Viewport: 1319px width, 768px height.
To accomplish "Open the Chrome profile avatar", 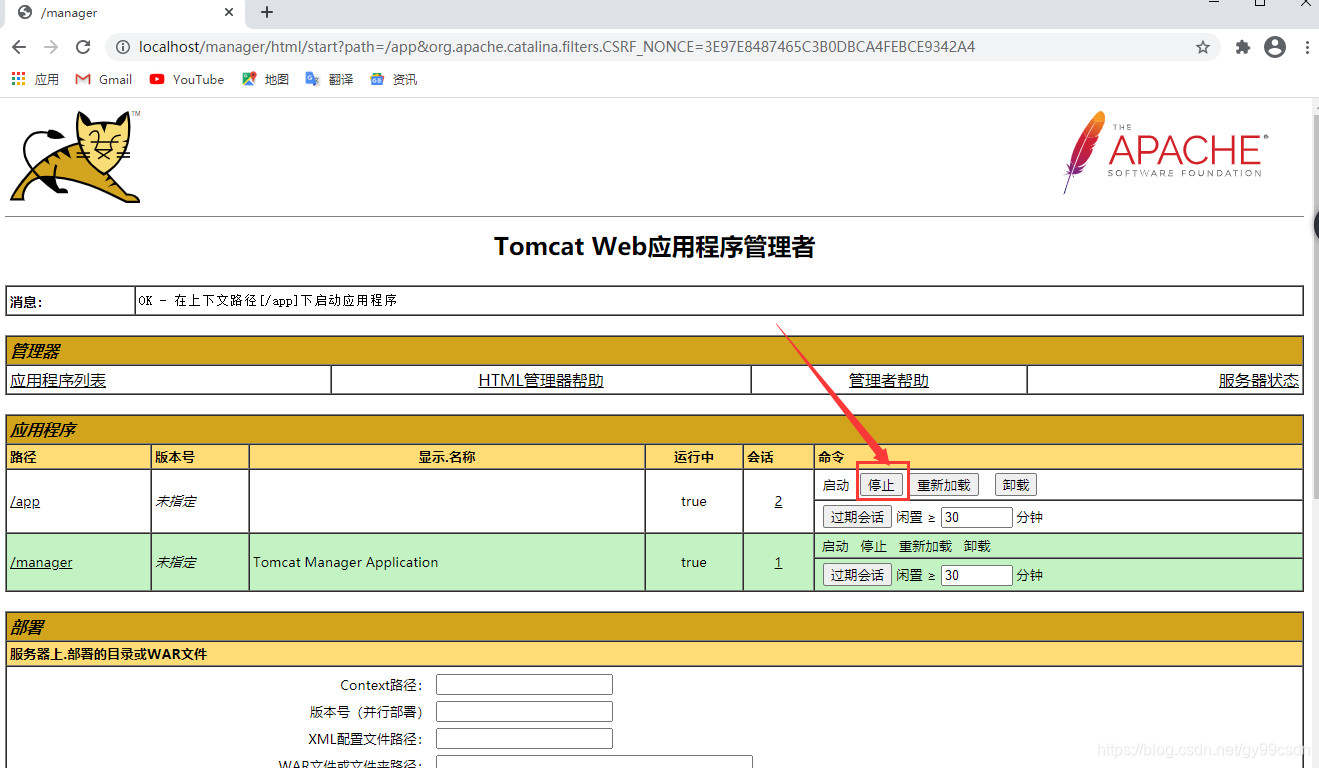I will point(1275,47).
